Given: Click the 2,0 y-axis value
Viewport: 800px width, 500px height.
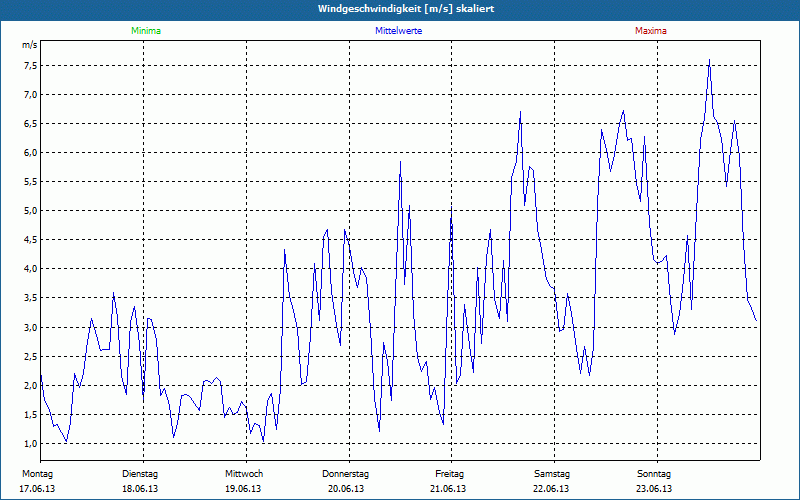Looking at the screenshot, I should 30,386.
